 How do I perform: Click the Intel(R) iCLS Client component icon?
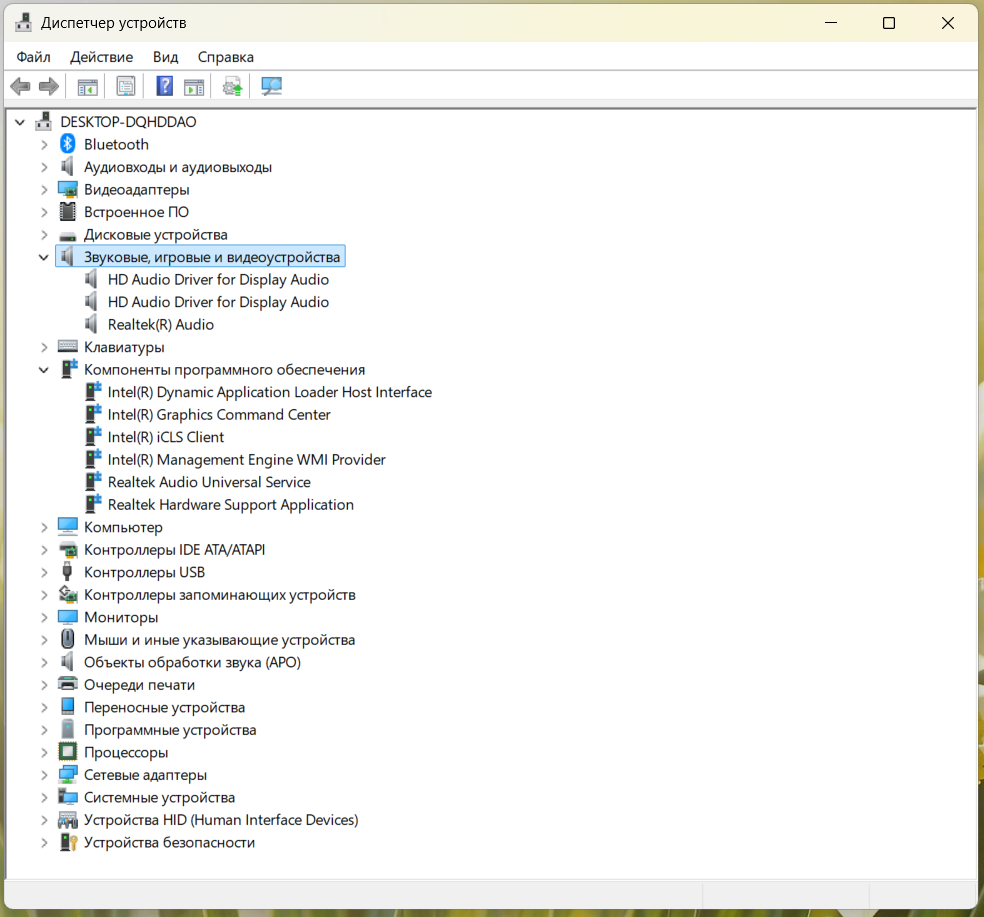[94, 436]
